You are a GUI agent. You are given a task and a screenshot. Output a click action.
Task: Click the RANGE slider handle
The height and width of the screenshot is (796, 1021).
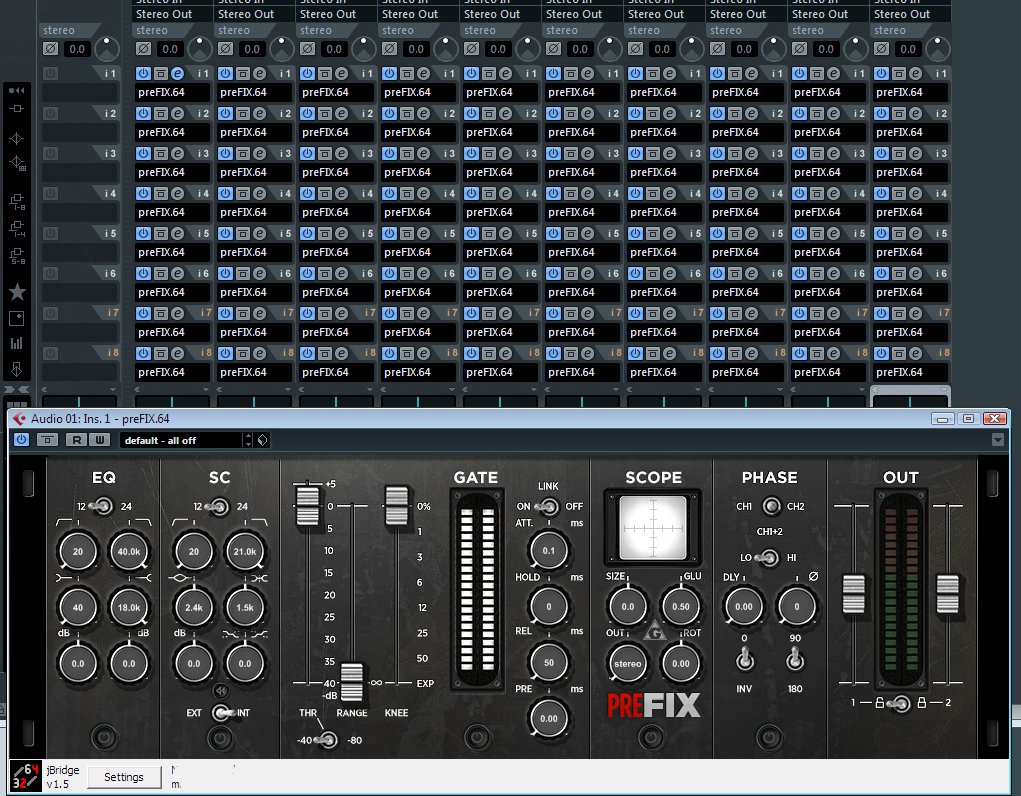click(352, 682)
